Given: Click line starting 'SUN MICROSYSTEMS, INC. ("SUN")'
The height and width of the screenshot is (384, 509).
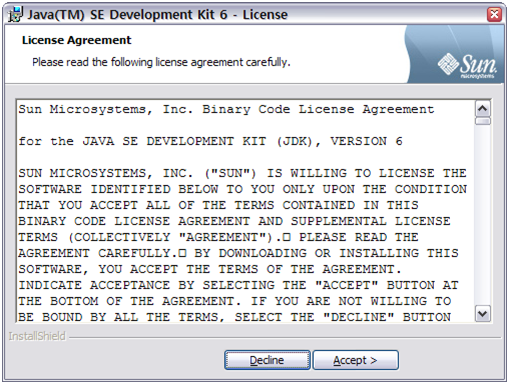Looking at the screenshot, I should tap(242, 173).
